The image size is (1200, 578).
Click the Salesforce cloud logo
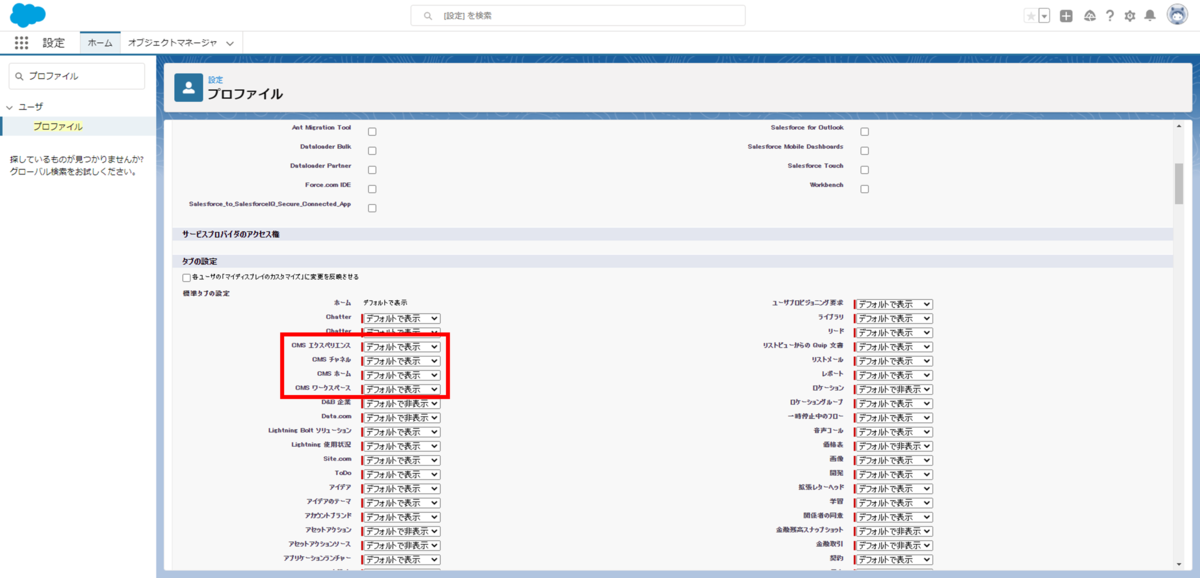coord(27,15)
